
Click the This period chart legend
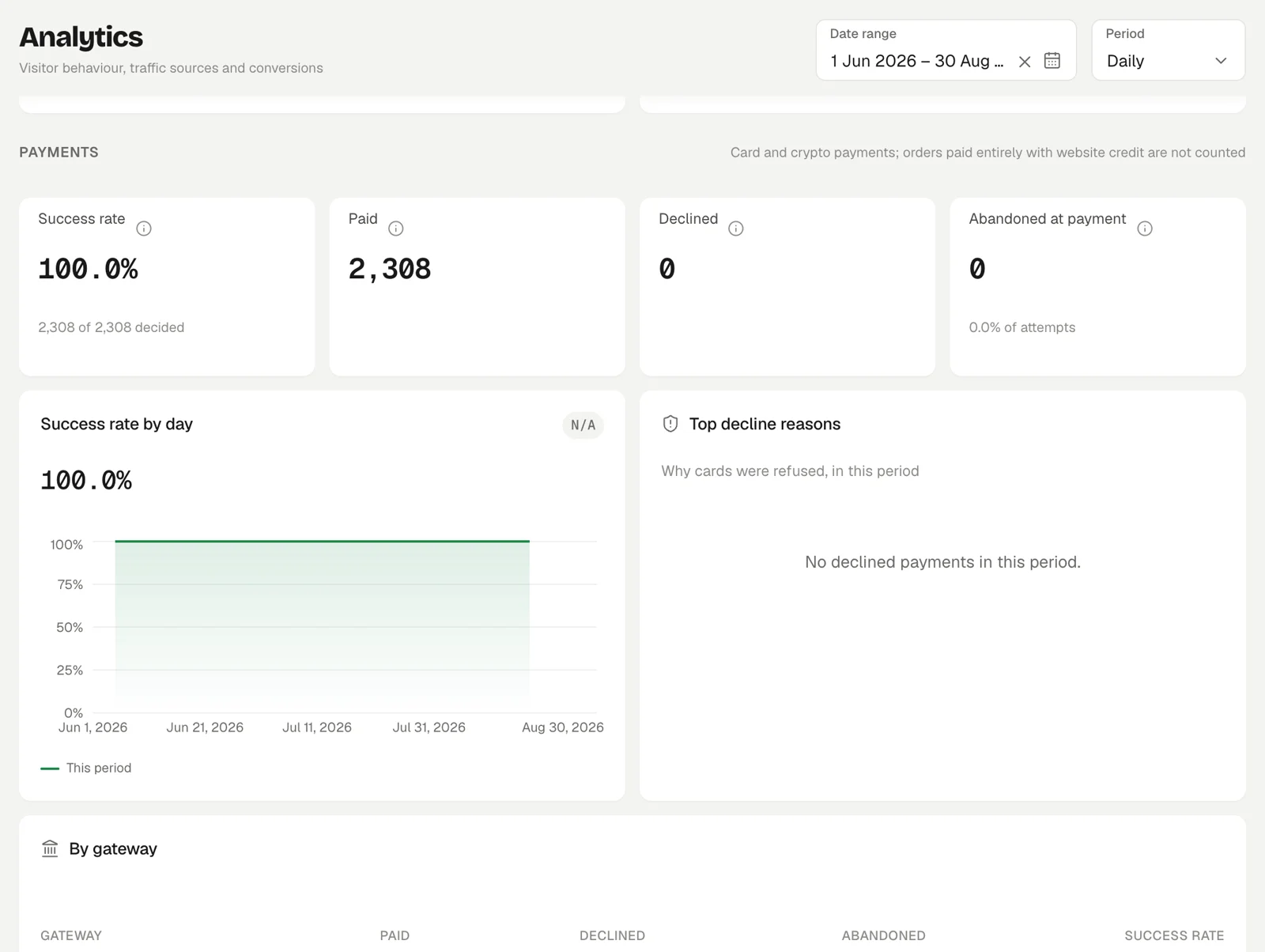86,768
